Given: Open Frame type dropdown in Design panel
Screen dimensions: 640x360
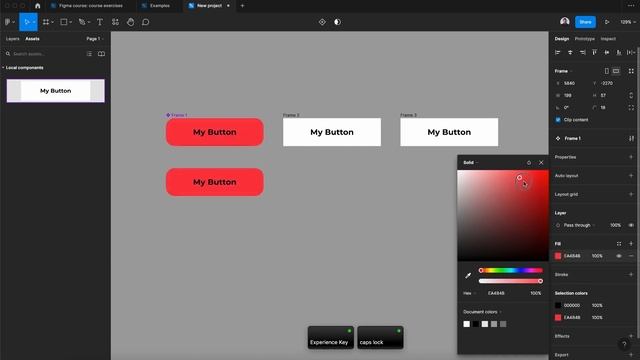Looking at the screenshot, I should tap(563, 71).
